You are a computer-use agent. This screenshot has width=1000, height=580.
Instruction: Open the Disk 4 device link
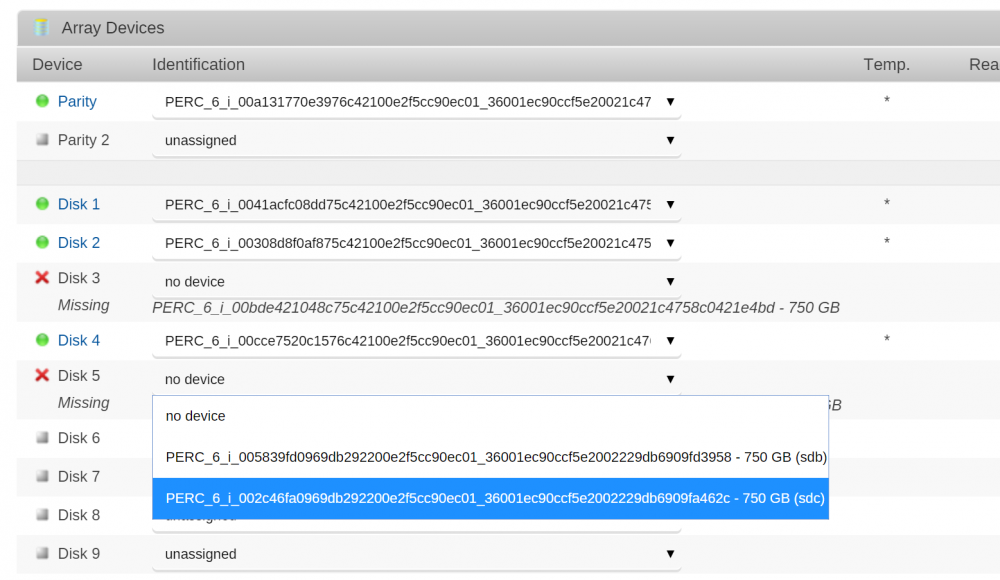(x=78, y=340)
